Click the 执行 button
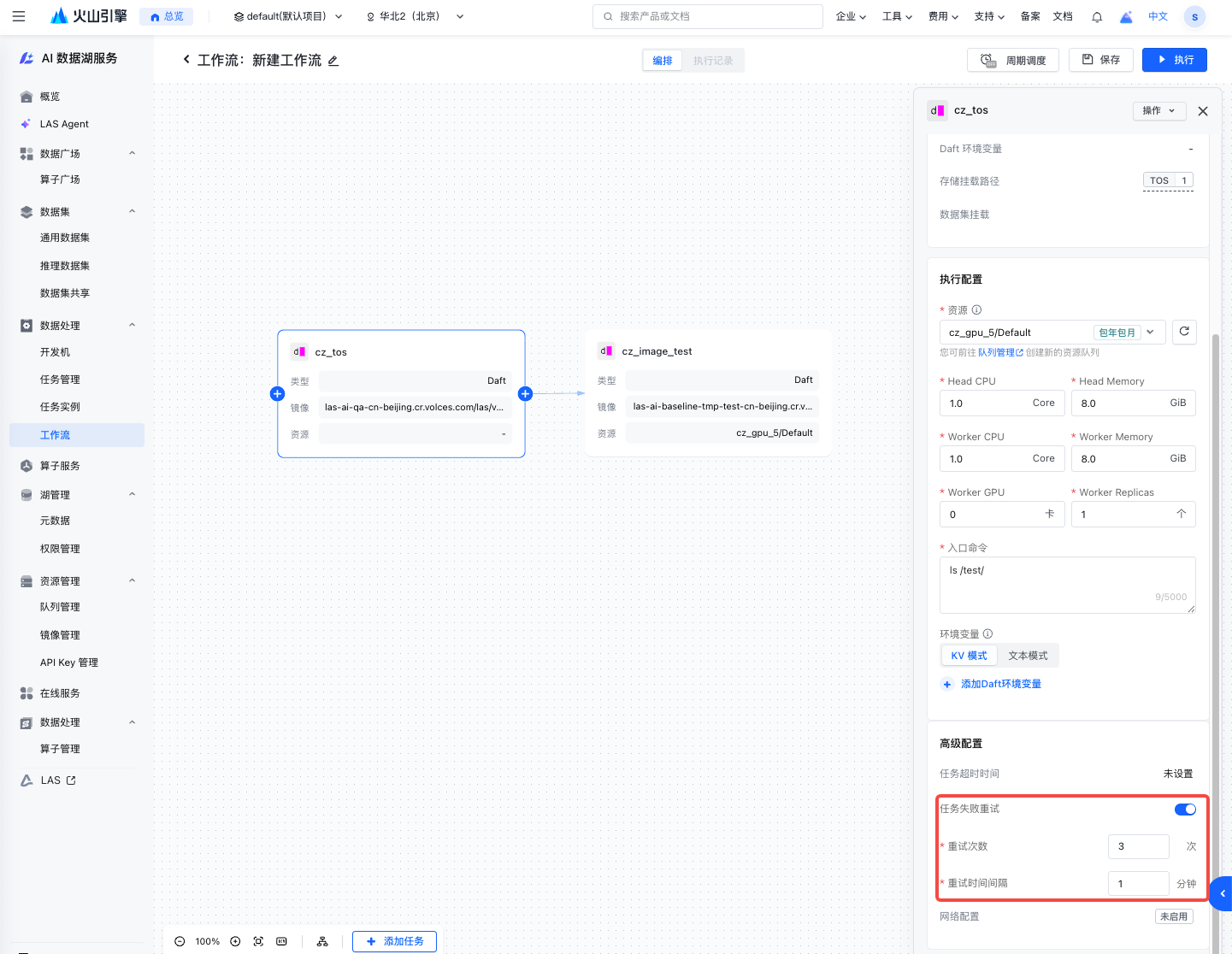Screen dimensions: 1232x954 (1174, 60)
